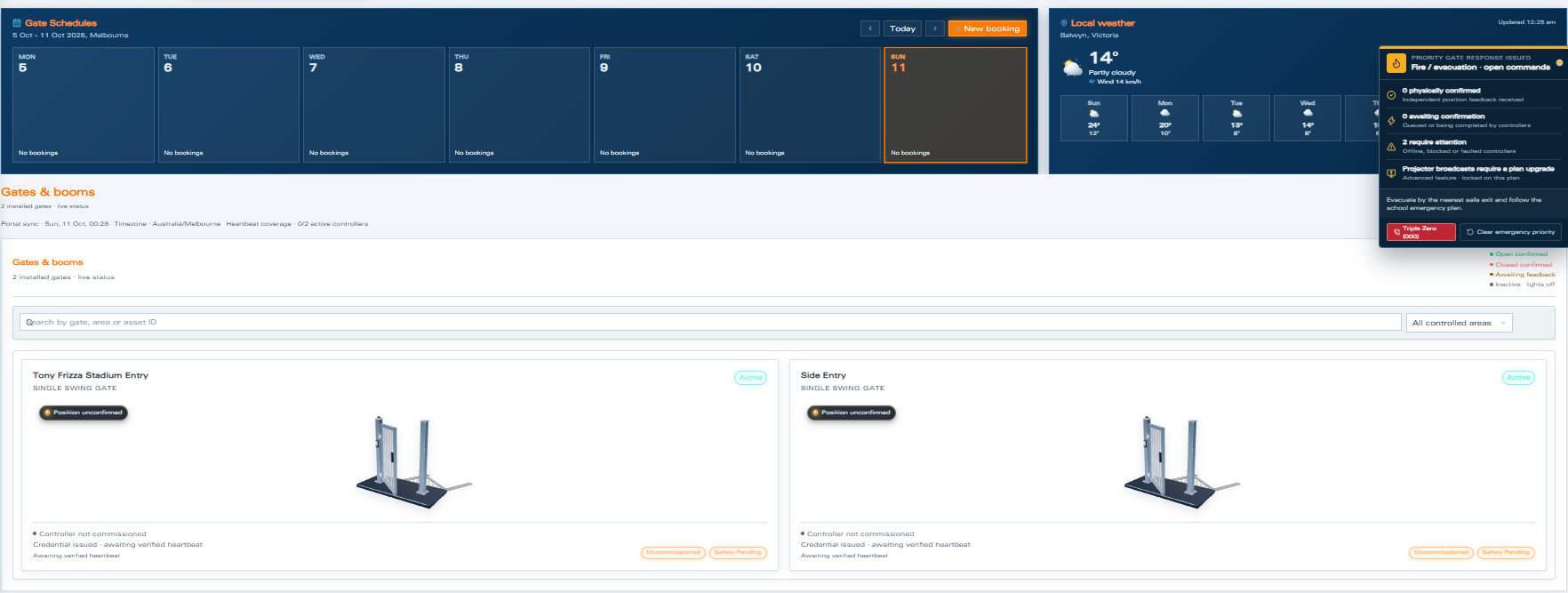Click the 'Awaiting feedback' legend entry
Screen dimensions: 1568x593
click(1523, 275)
